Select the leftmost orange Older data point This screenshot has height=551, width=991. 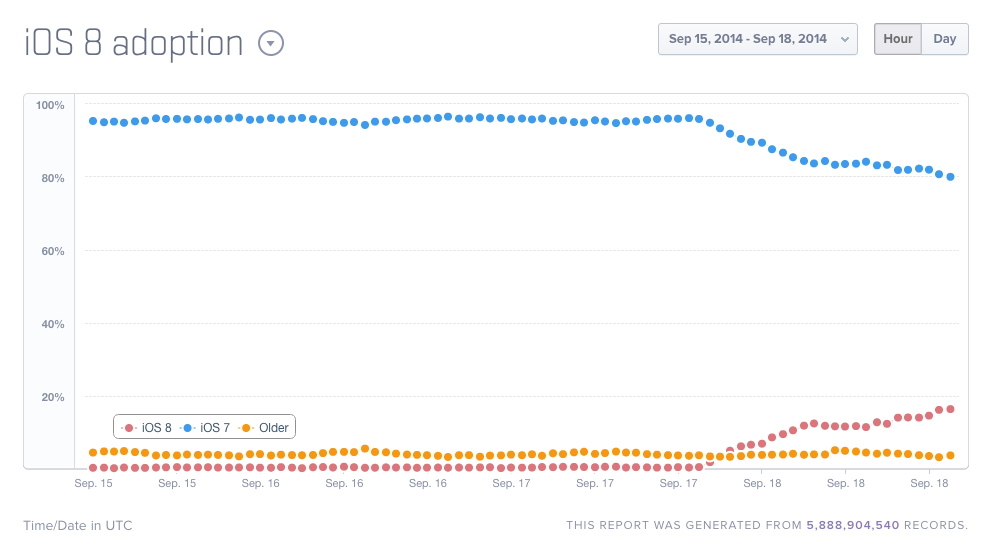pos(93,452)
